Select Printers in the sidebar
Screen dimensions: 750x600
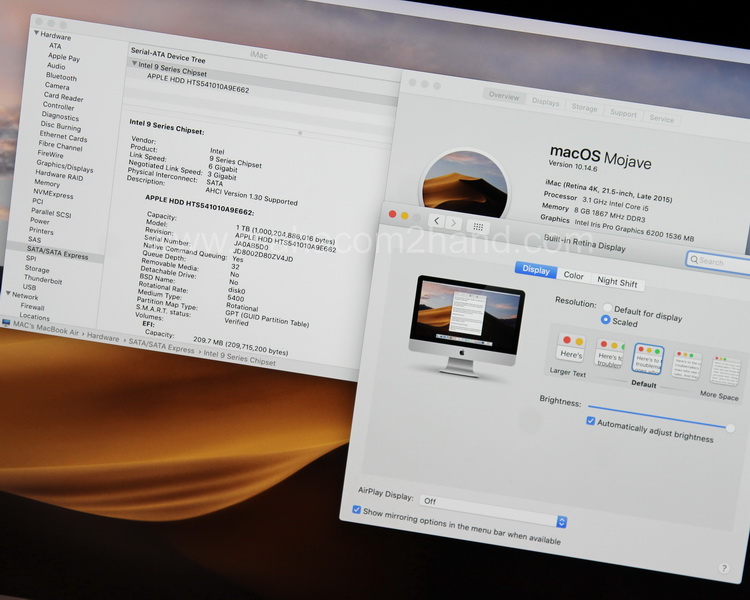[x=41, y=231]
